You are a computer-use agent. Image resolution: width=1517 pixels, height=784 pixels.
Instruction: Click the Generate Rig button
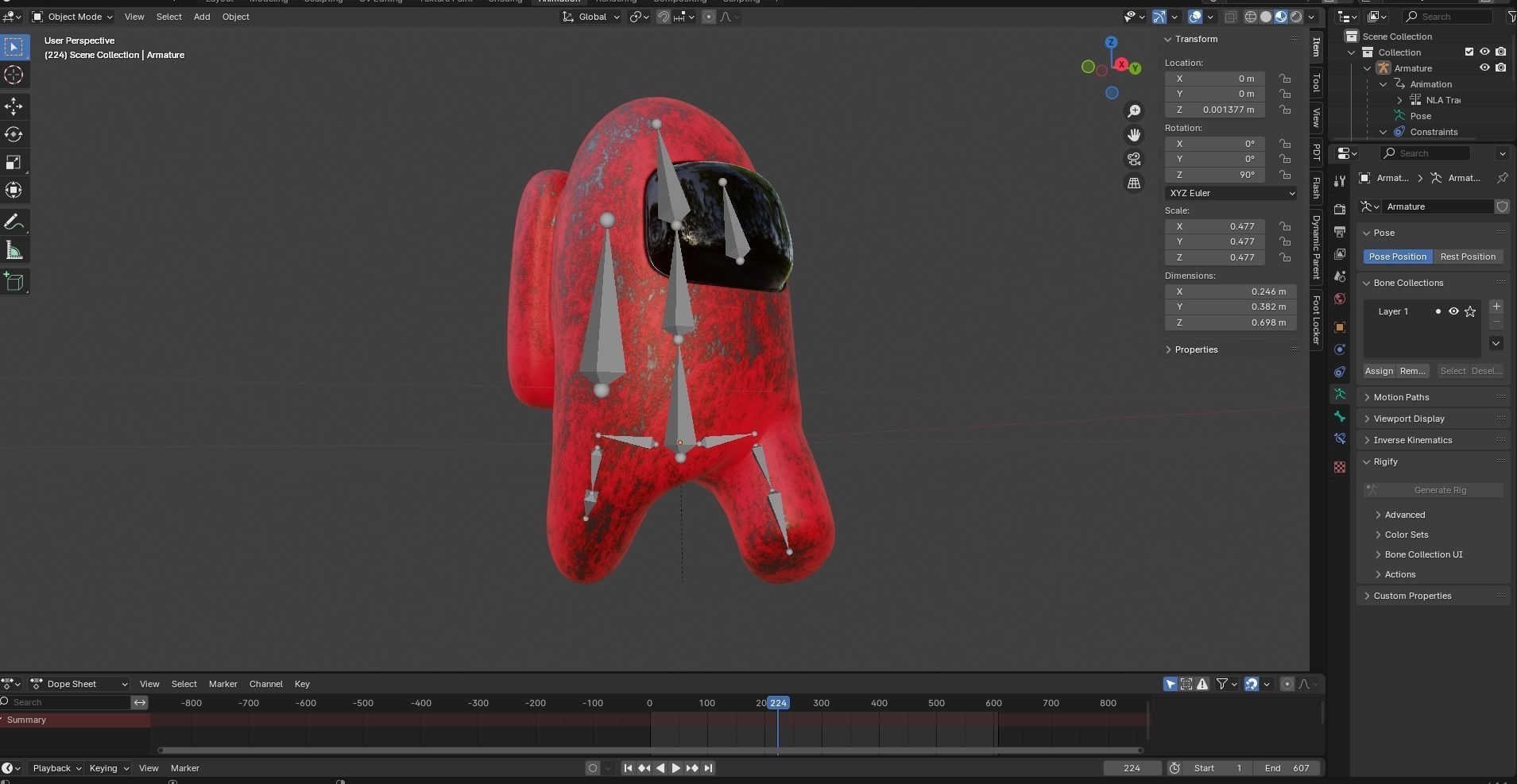point(1434,490)
